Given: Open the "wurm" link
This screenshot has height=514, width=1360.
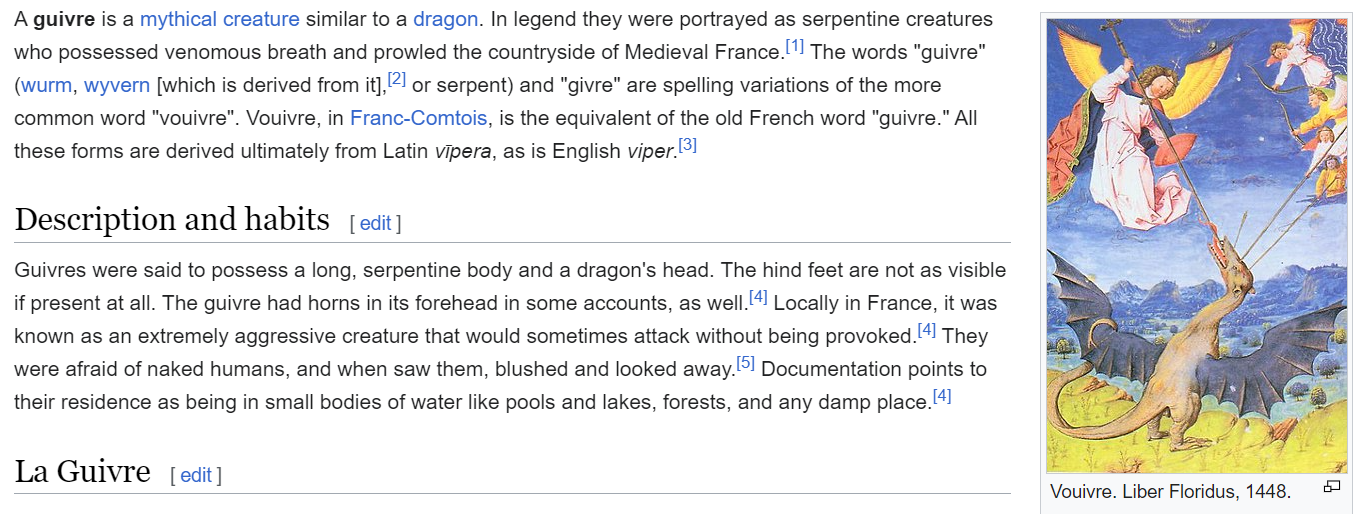Looking at the screenshot, I should click(46, 85).
